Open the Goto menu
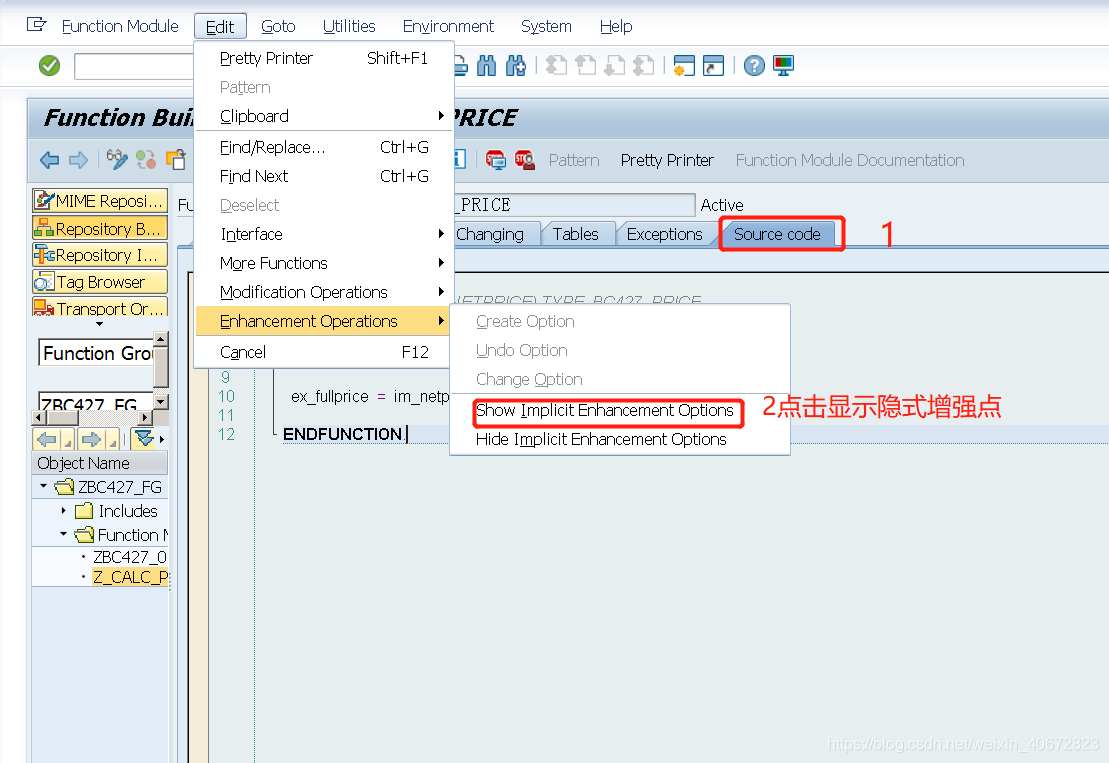 (x=278, y=26)
